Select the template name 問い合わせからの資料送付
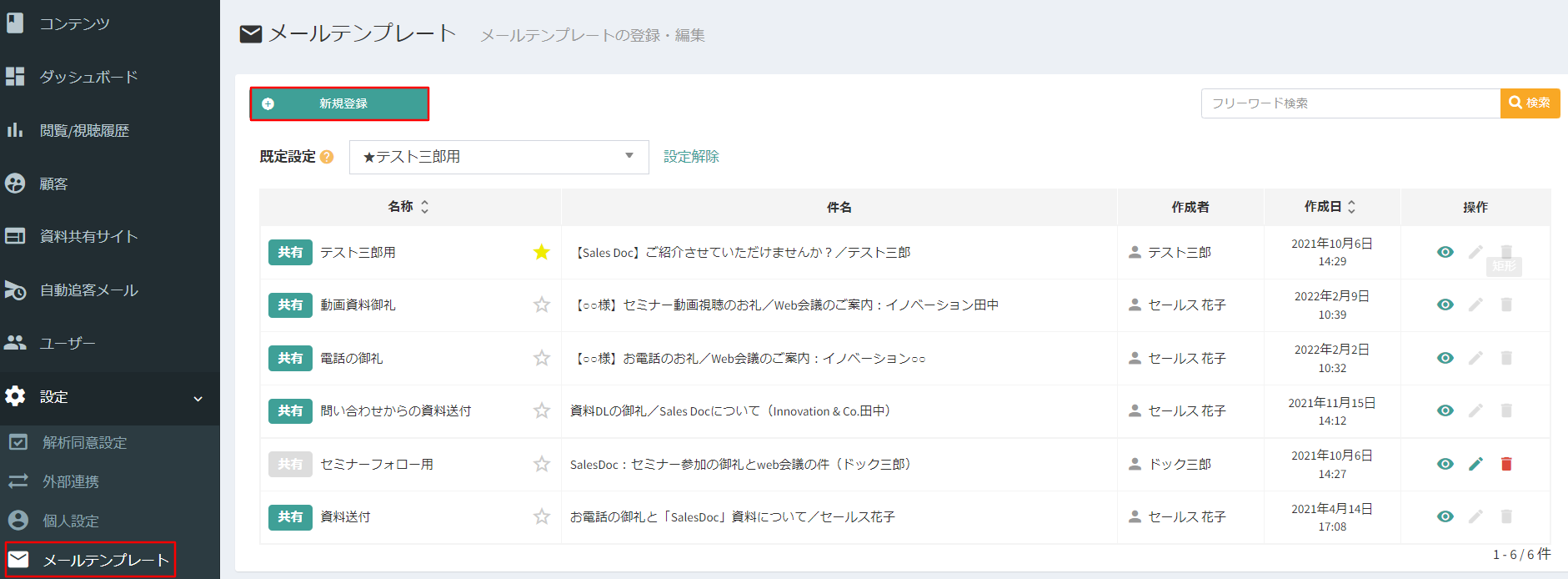This screenshot has height=579, width=1568. point(395,410)
